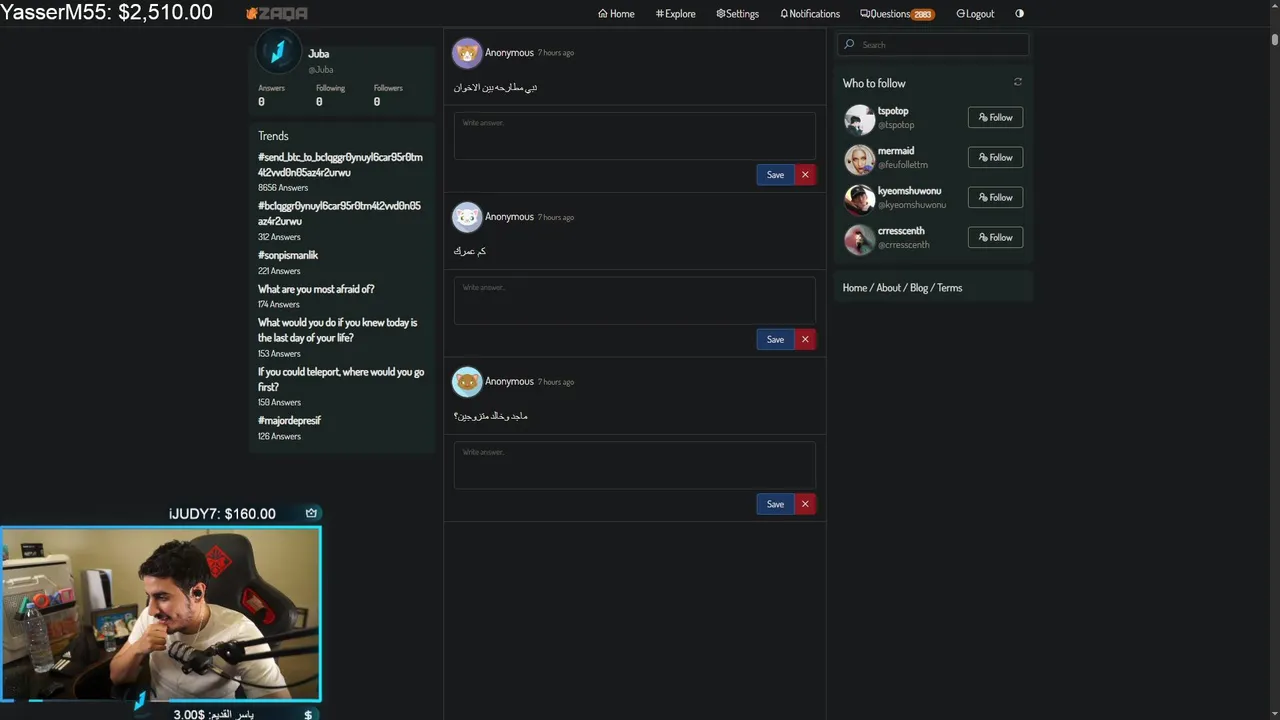Viewport: 1280px width, 720px height.
Task: Open the #sonpismanlik trend
Action: coord(288,255)
